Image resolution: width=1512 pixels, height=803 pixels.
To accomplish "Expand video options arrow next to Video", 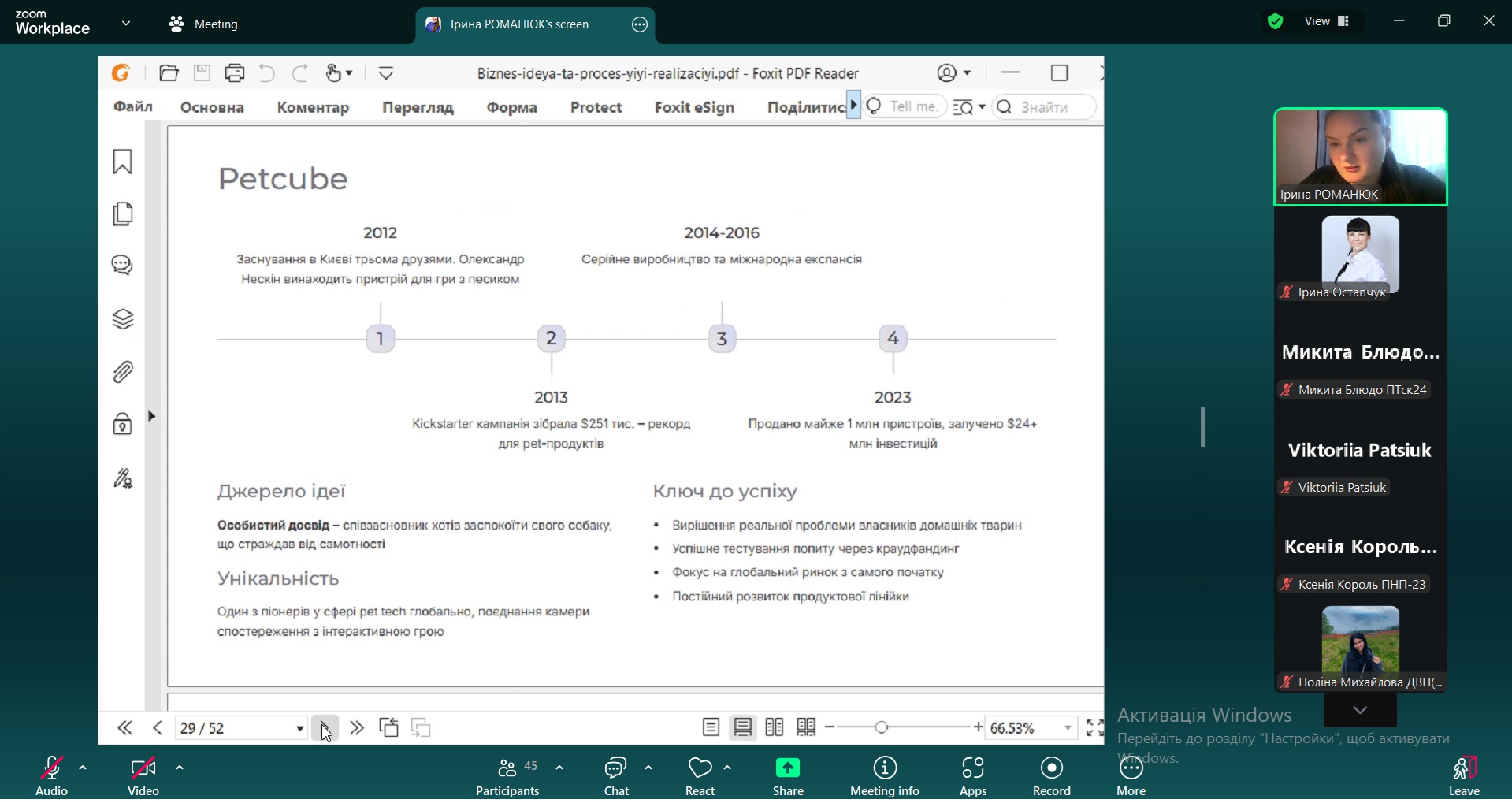I will tap(180, 768).
